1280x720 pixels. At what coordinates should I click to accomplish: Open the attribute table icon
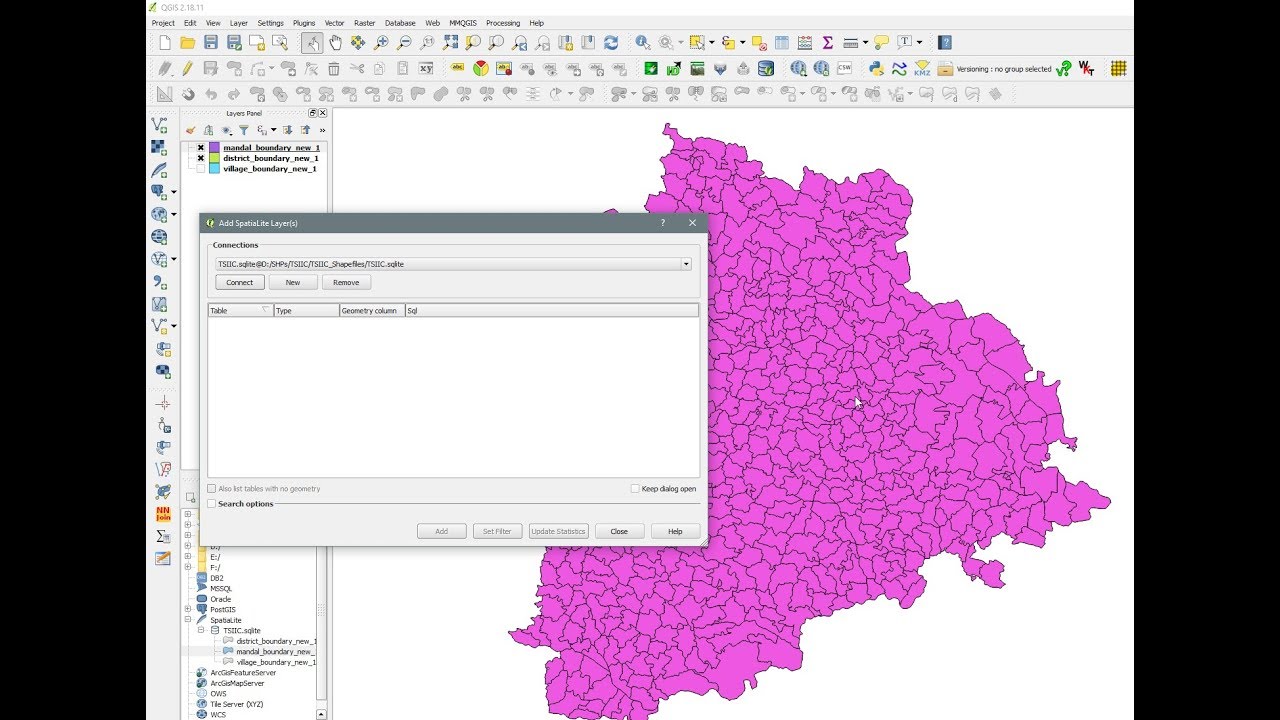[x=781, y=43]
